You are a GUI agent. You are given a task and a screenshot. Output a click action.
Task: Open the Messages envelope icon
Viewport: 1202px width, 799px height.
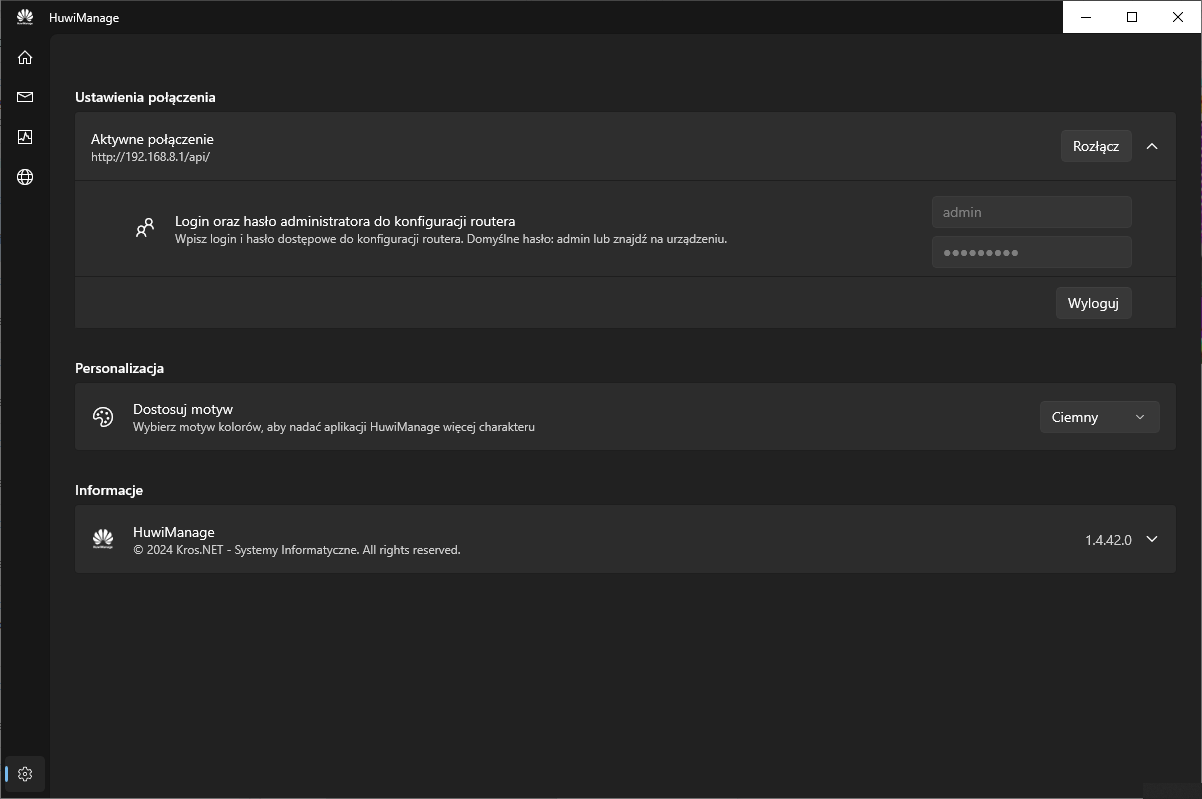pyautogui.click(x=25, y=97)
